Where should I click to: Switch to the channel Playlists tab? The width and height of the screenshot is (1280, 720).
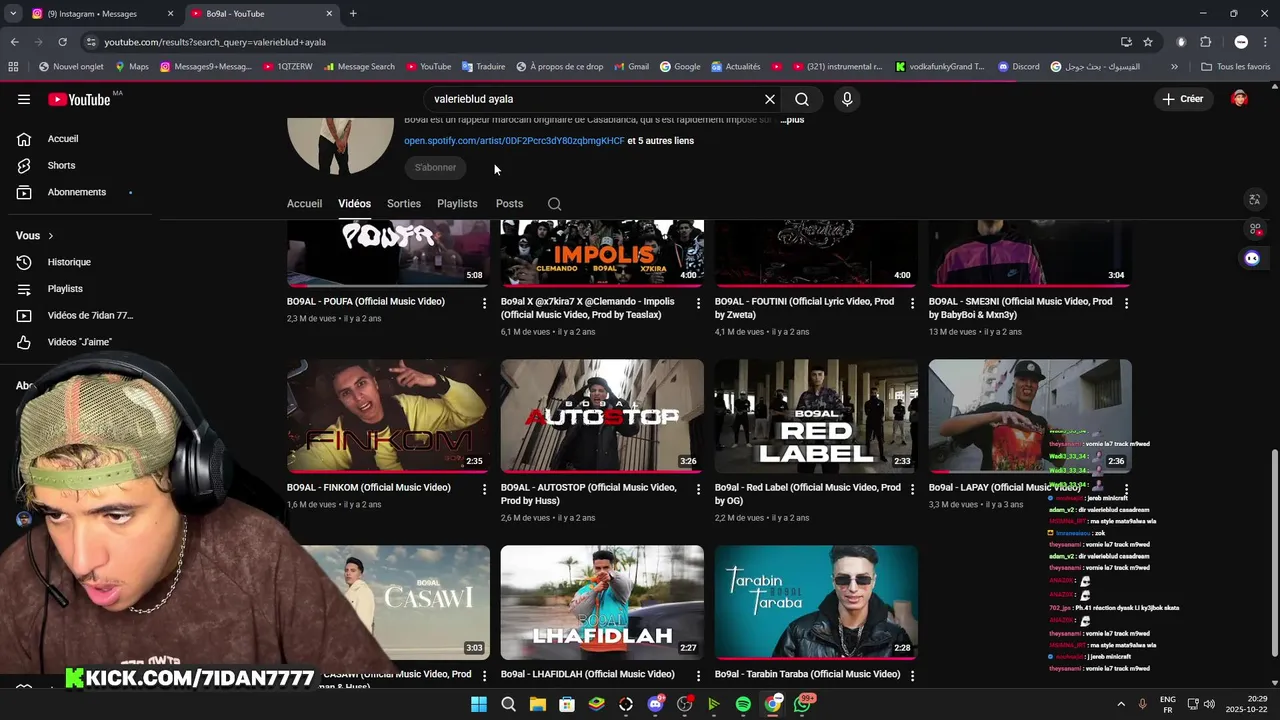[457, 204]
